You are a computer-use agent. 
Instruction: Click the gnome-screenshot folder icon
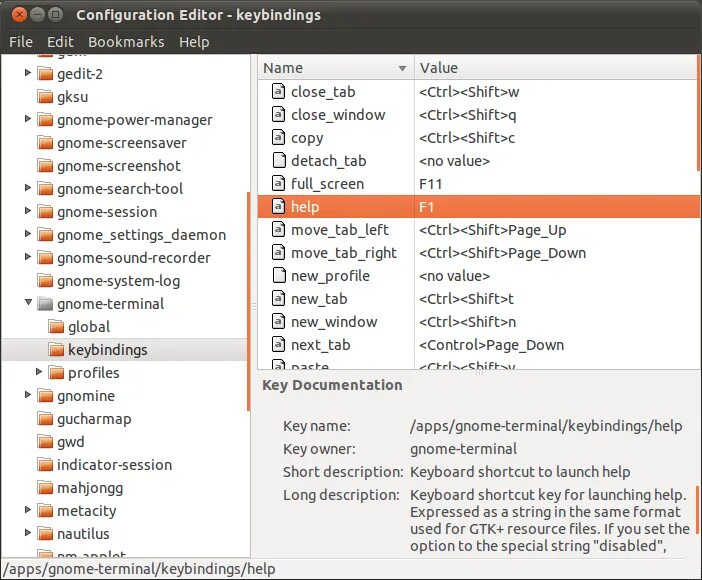click(45, 166)
